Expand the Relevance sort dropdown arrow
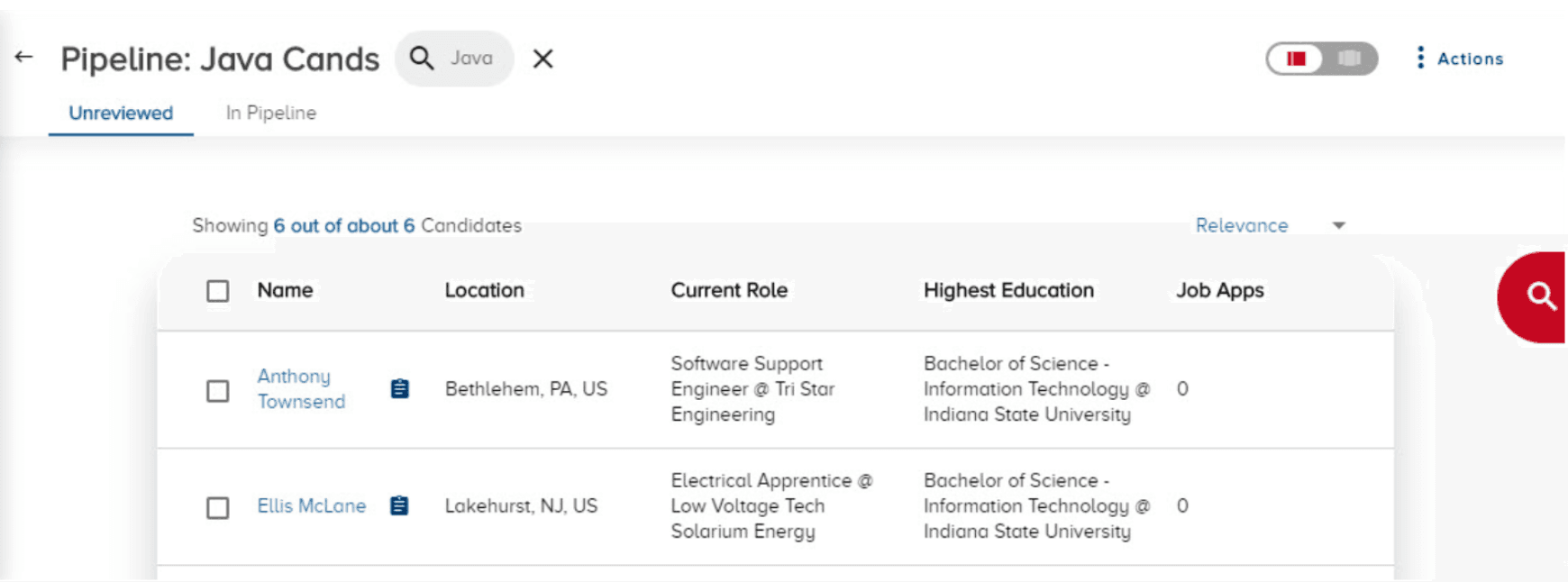Image resolution: width=1568 pixels, height=582 pixels. pyautogui.click(x=1339, y=226)
